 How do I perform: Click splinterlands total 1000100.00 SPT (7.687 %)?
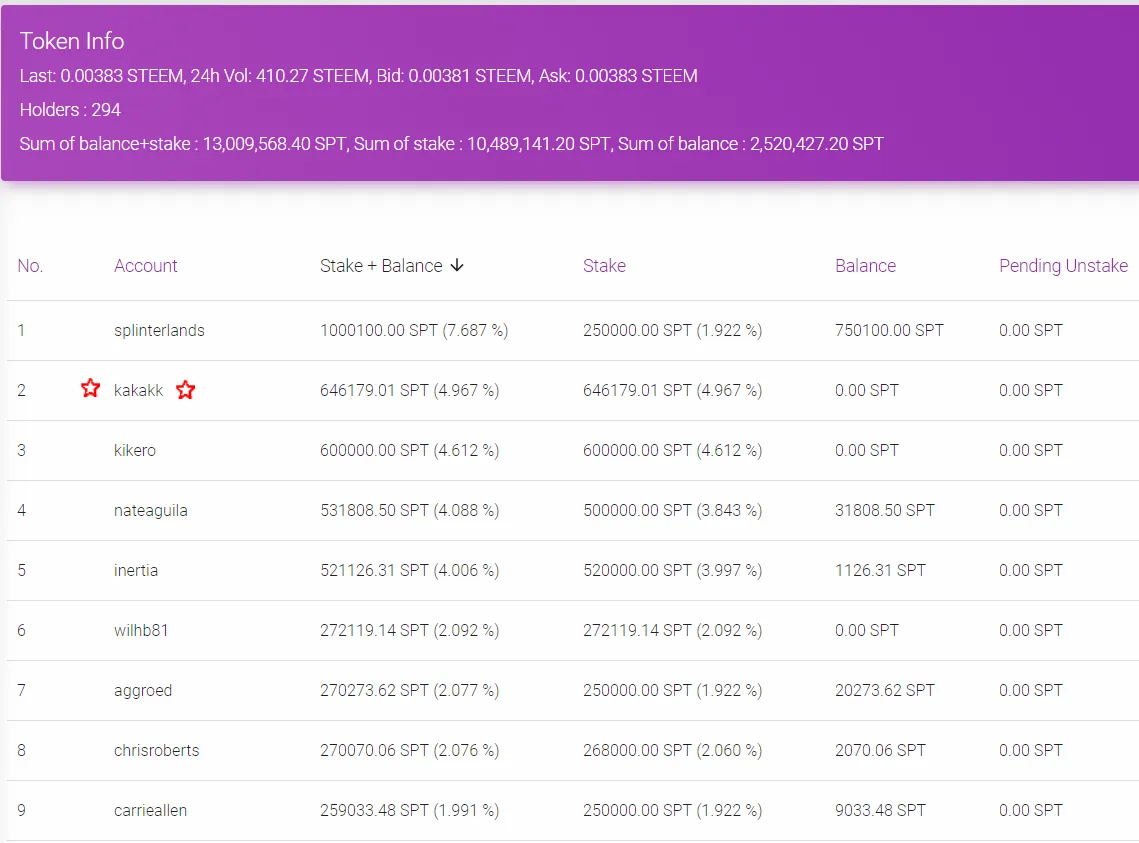point(414,330)
